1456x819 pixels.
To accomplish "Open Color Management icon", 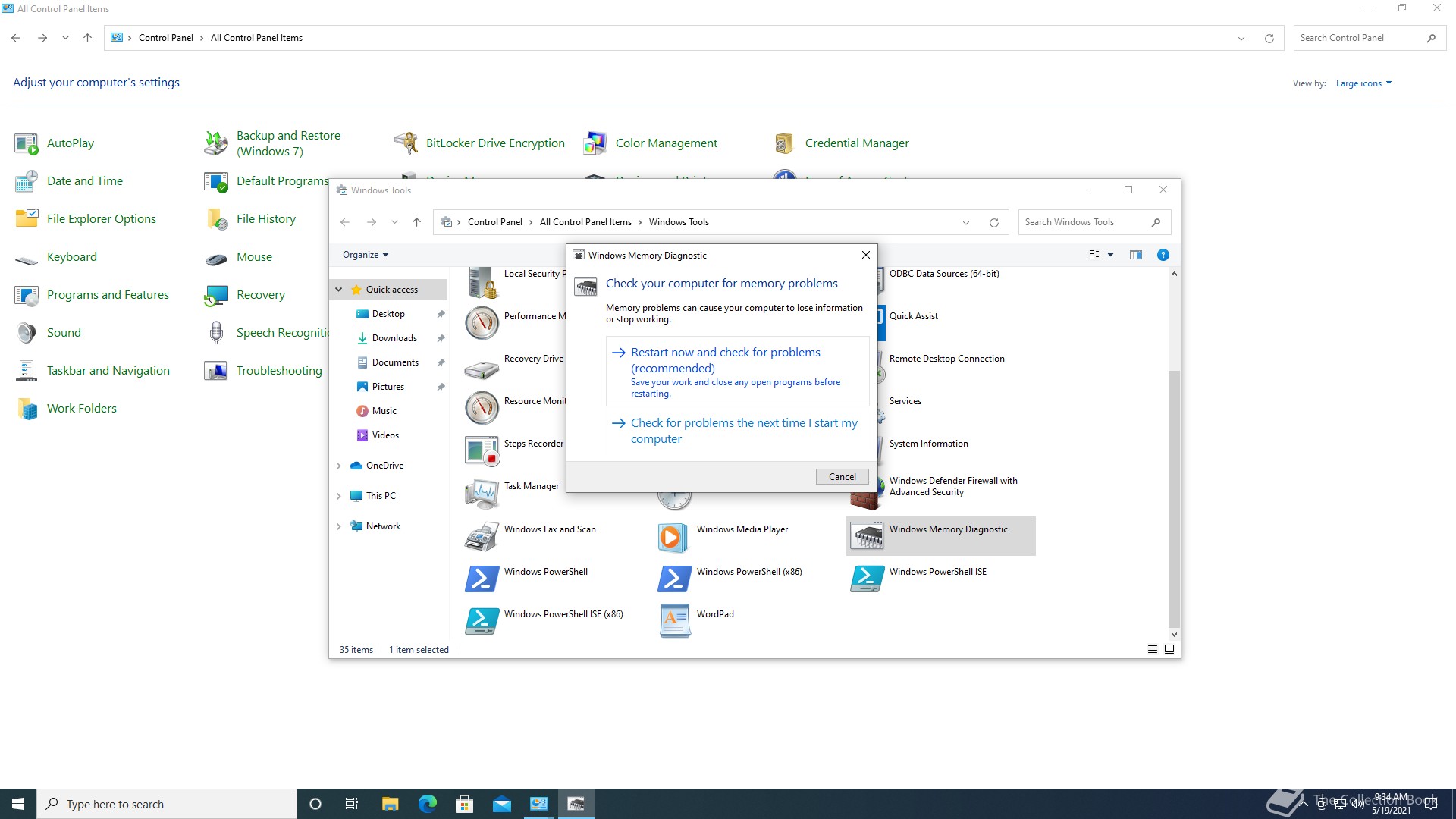I will pyautogui.click(x=595, y=143).
